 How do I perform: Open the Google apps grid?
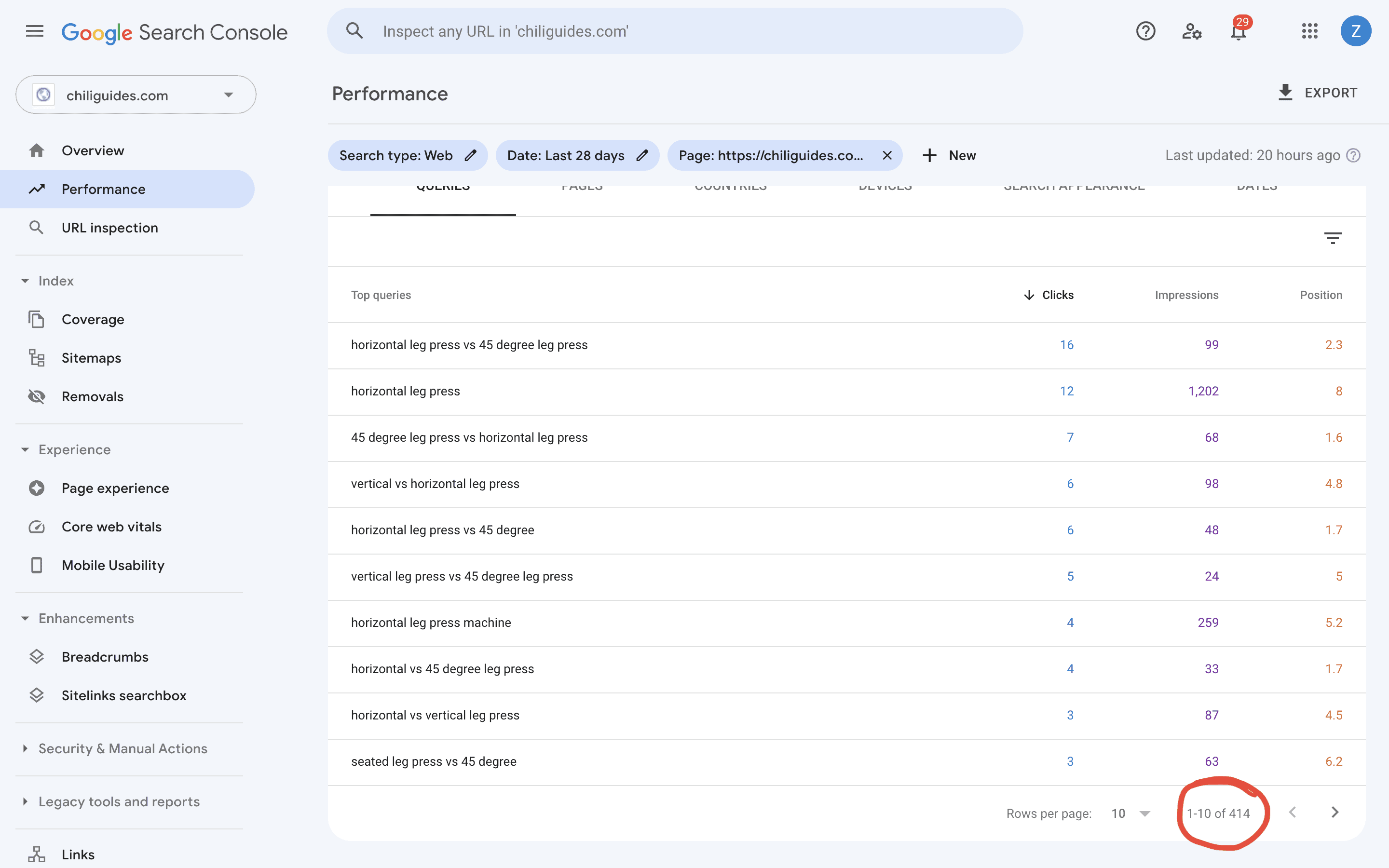[x=1309, y=31]
